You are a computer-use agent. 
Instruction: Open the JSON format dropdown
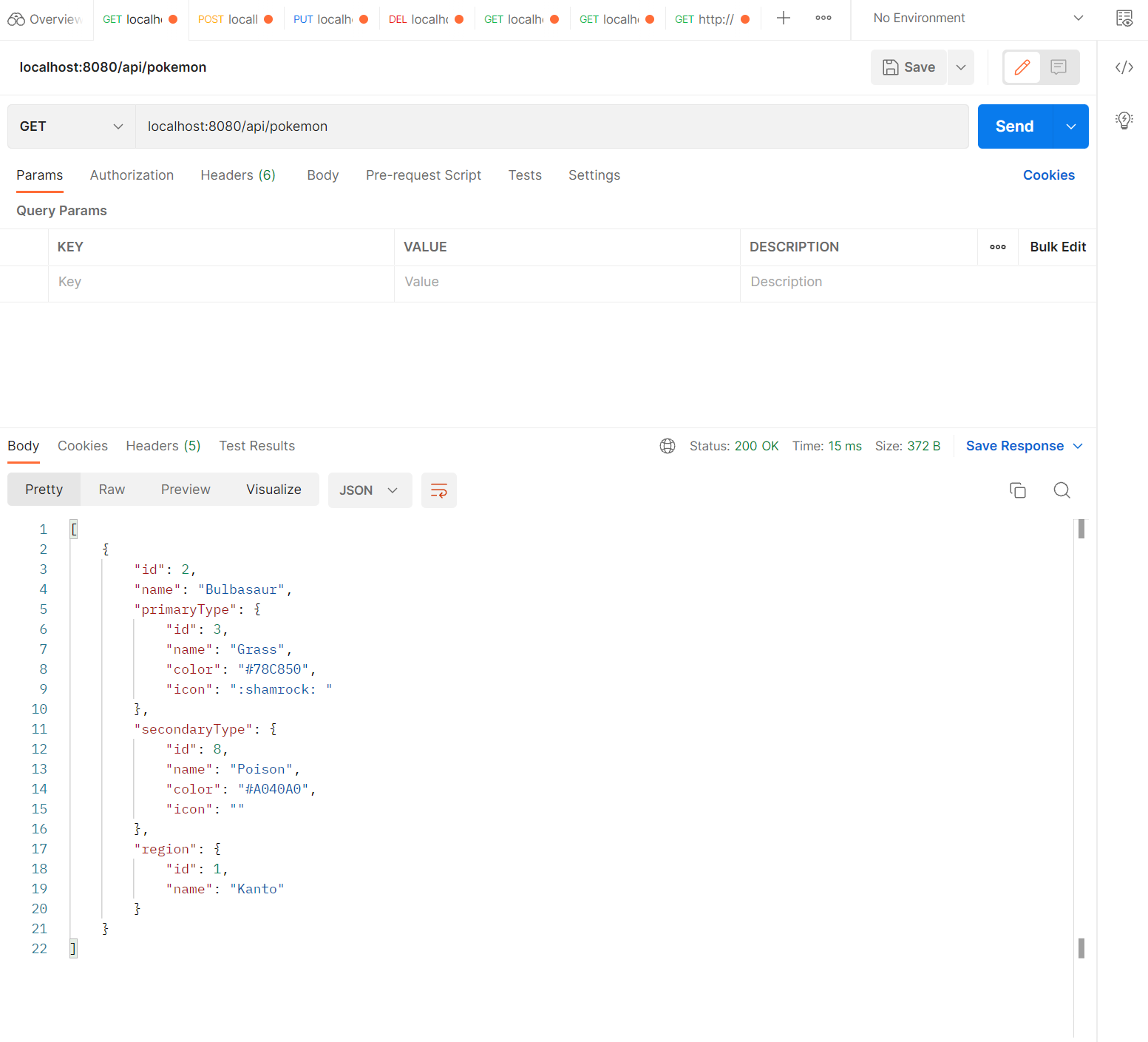(x=370, y=490)
